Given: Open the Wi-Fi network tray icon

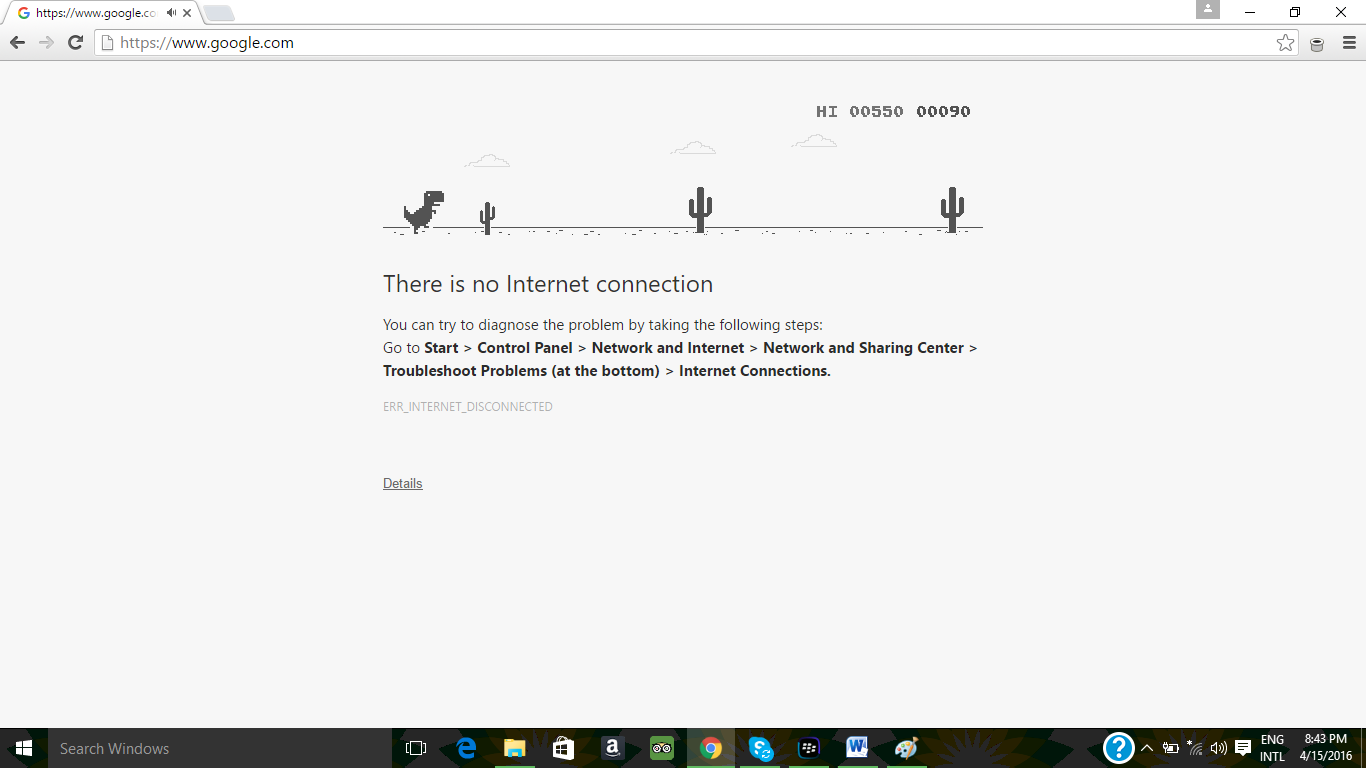Looking at the screenshot, I should (1194, 748).
